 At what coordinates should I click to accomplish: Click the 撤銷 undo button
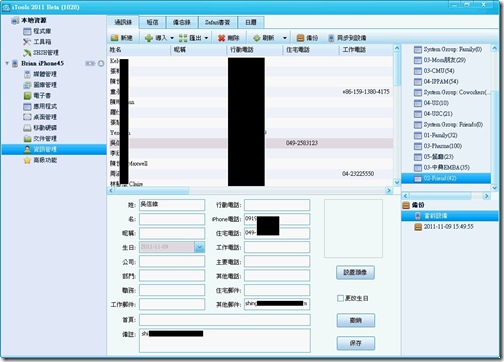click(356, 321)
